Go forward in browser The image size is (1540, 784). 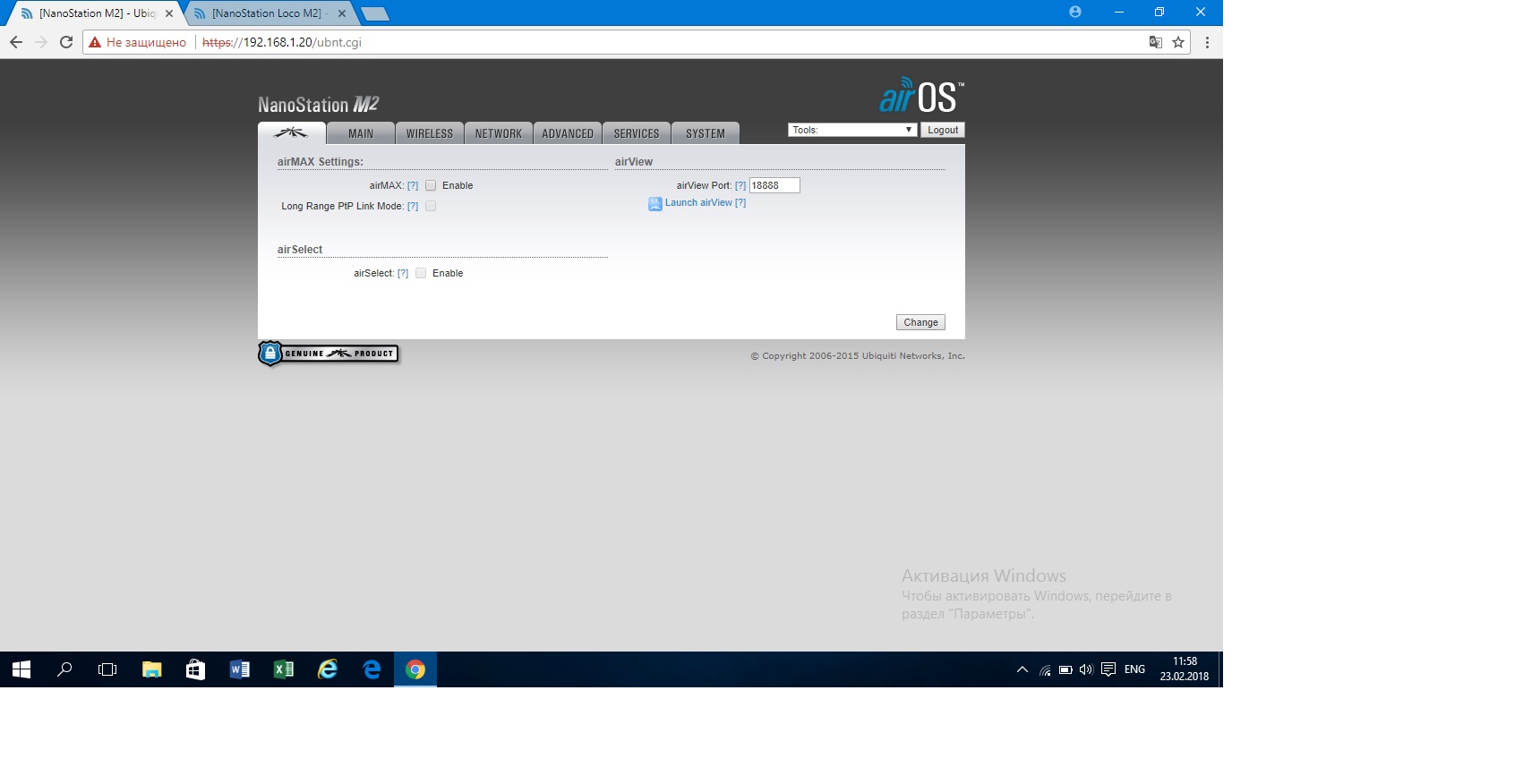coord(41,42)
